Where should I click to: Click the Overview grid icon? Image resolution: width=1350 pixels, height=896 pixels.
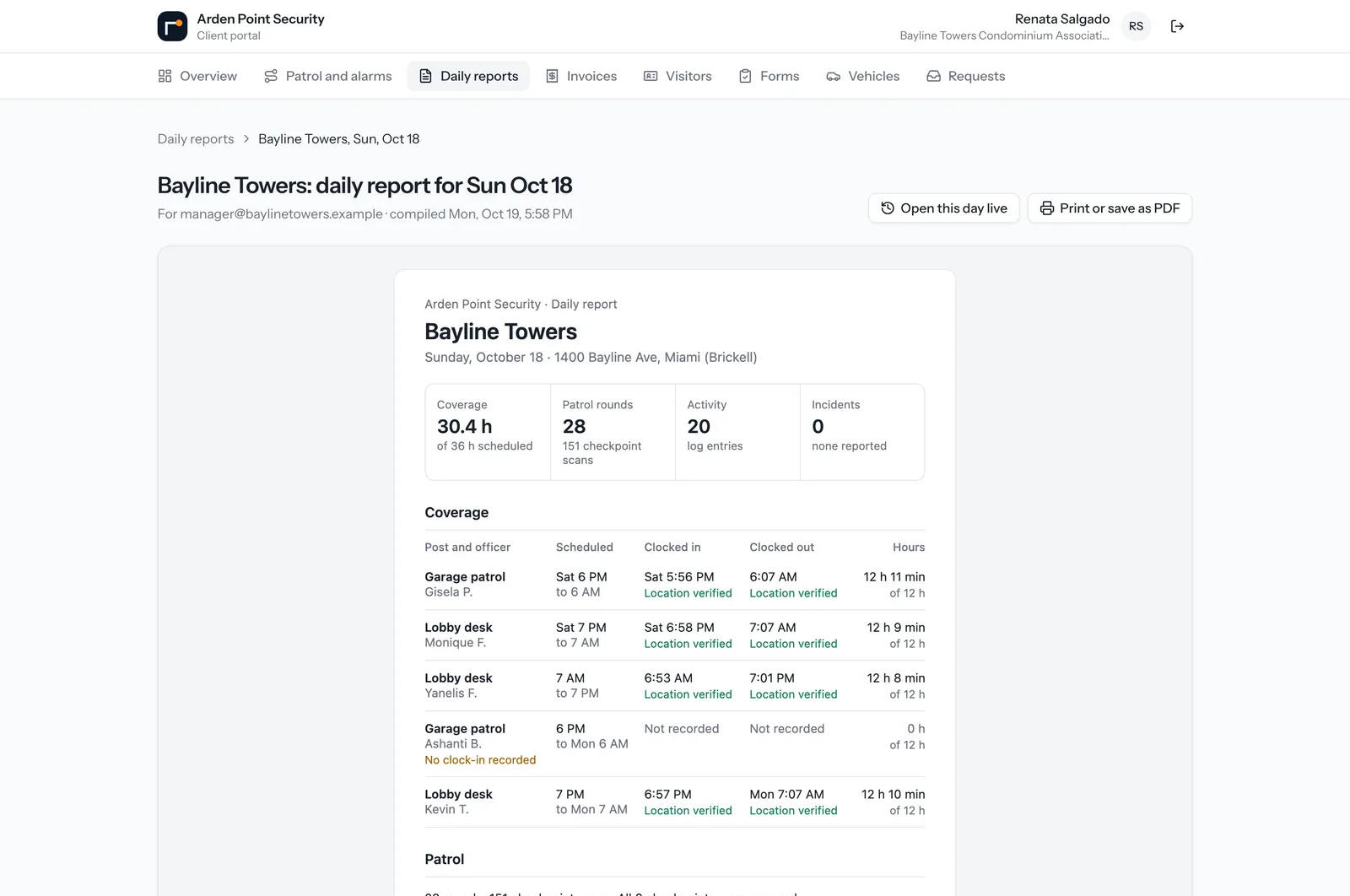point(165,76)
